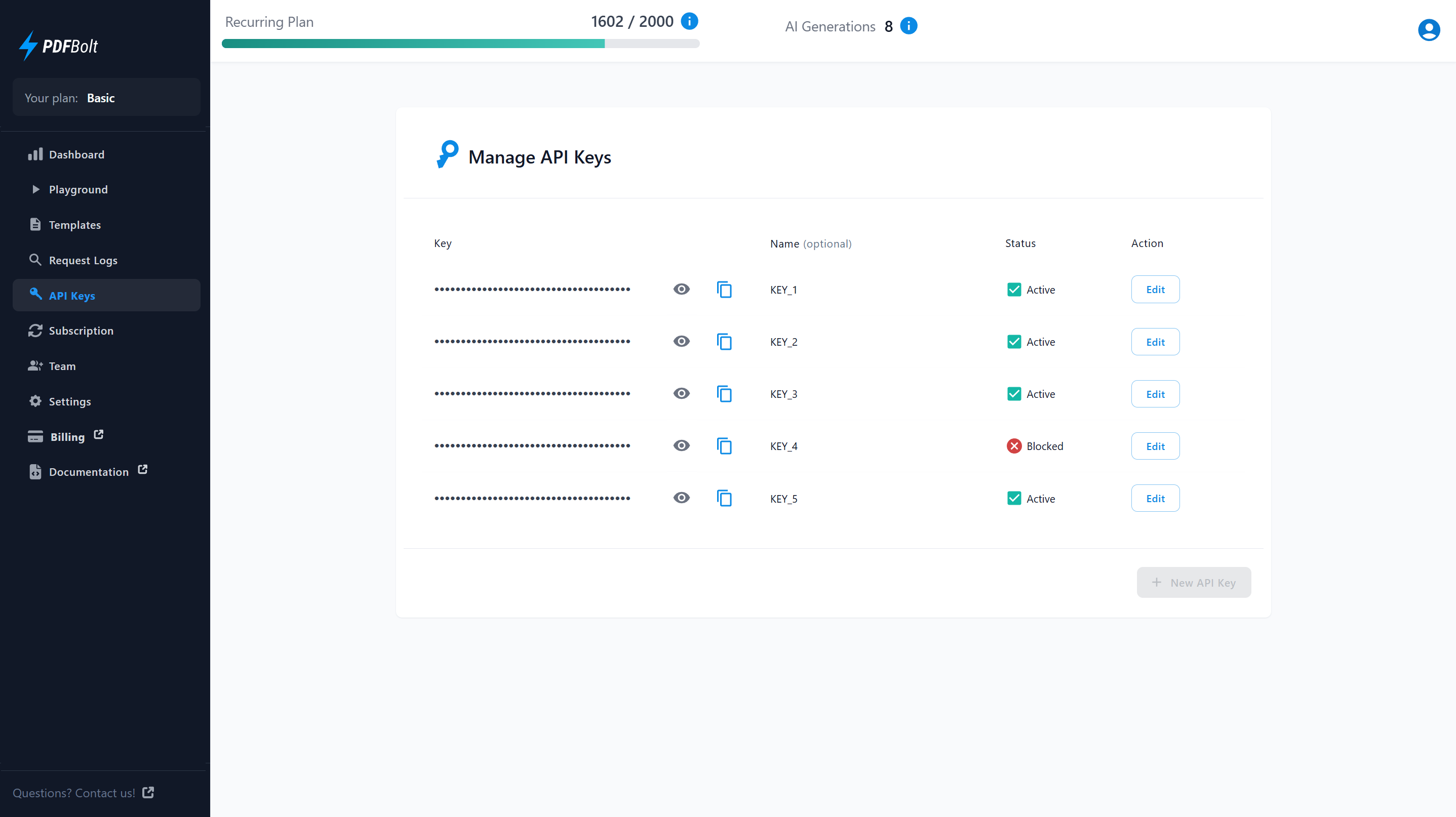Select the API Keys wrench icon
Screen dimensions: 1456x817
tap(35, 295)
